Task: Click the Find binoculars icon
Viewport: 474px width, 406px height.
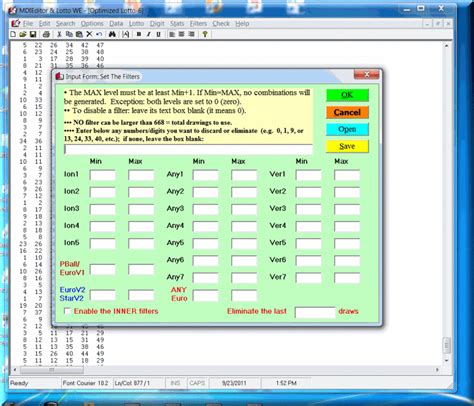Action: pyautogui.click(x=112, y=34)
